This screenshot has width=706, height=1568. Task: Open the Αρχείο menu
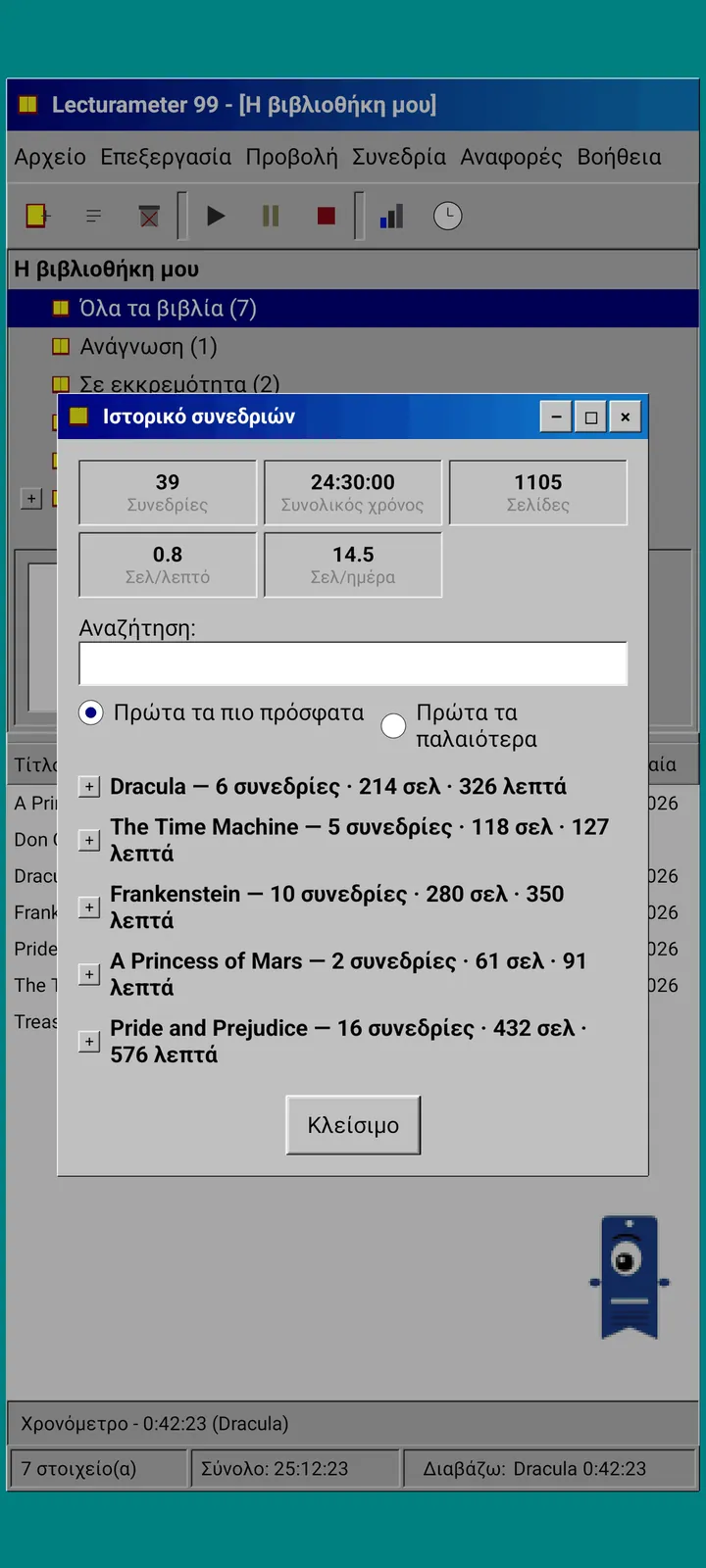click(50, 157)
